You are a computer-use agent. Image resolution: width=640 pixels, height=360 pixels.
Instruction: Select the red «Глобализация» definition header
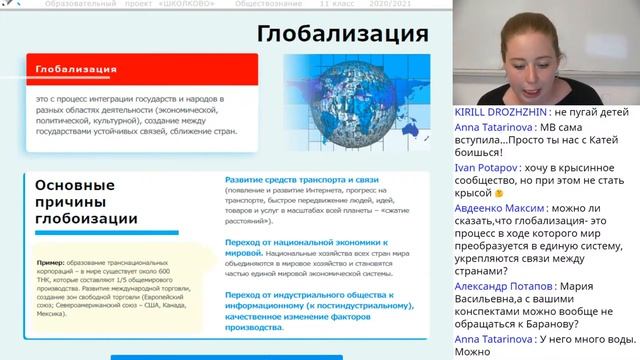(x=142, y=69)
